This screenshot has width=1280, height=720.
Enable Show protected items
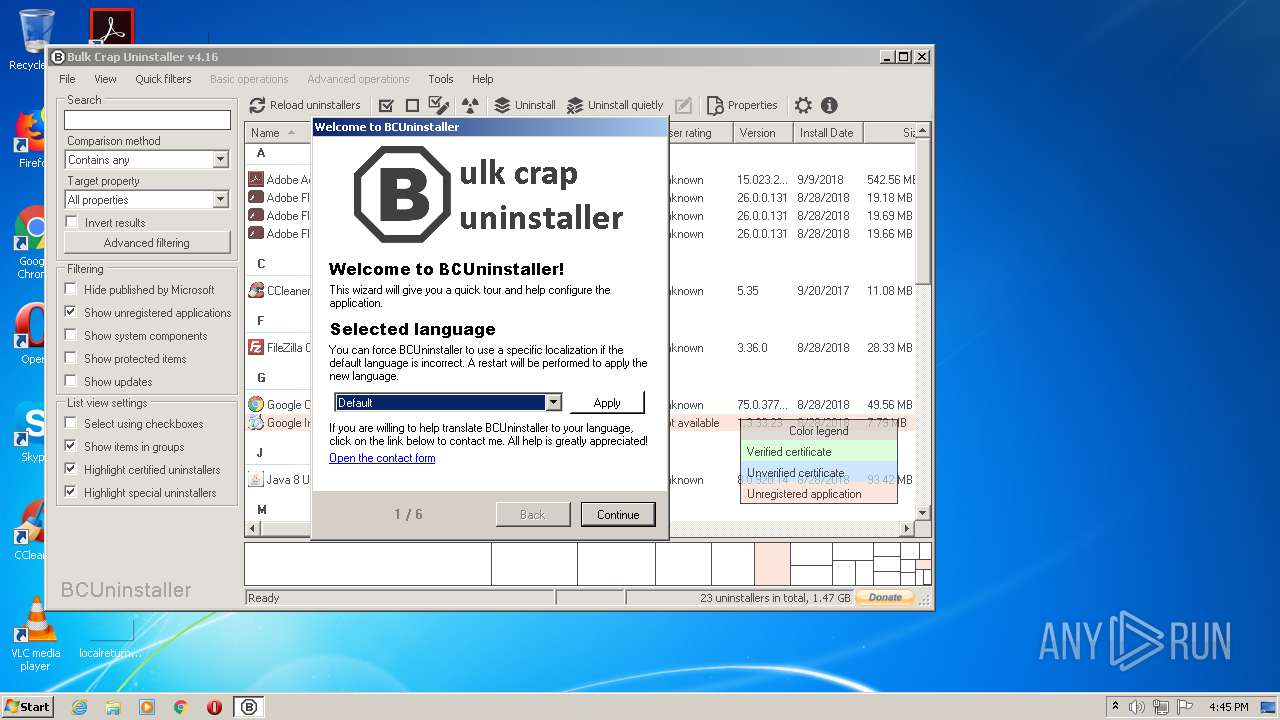[71, 358]
